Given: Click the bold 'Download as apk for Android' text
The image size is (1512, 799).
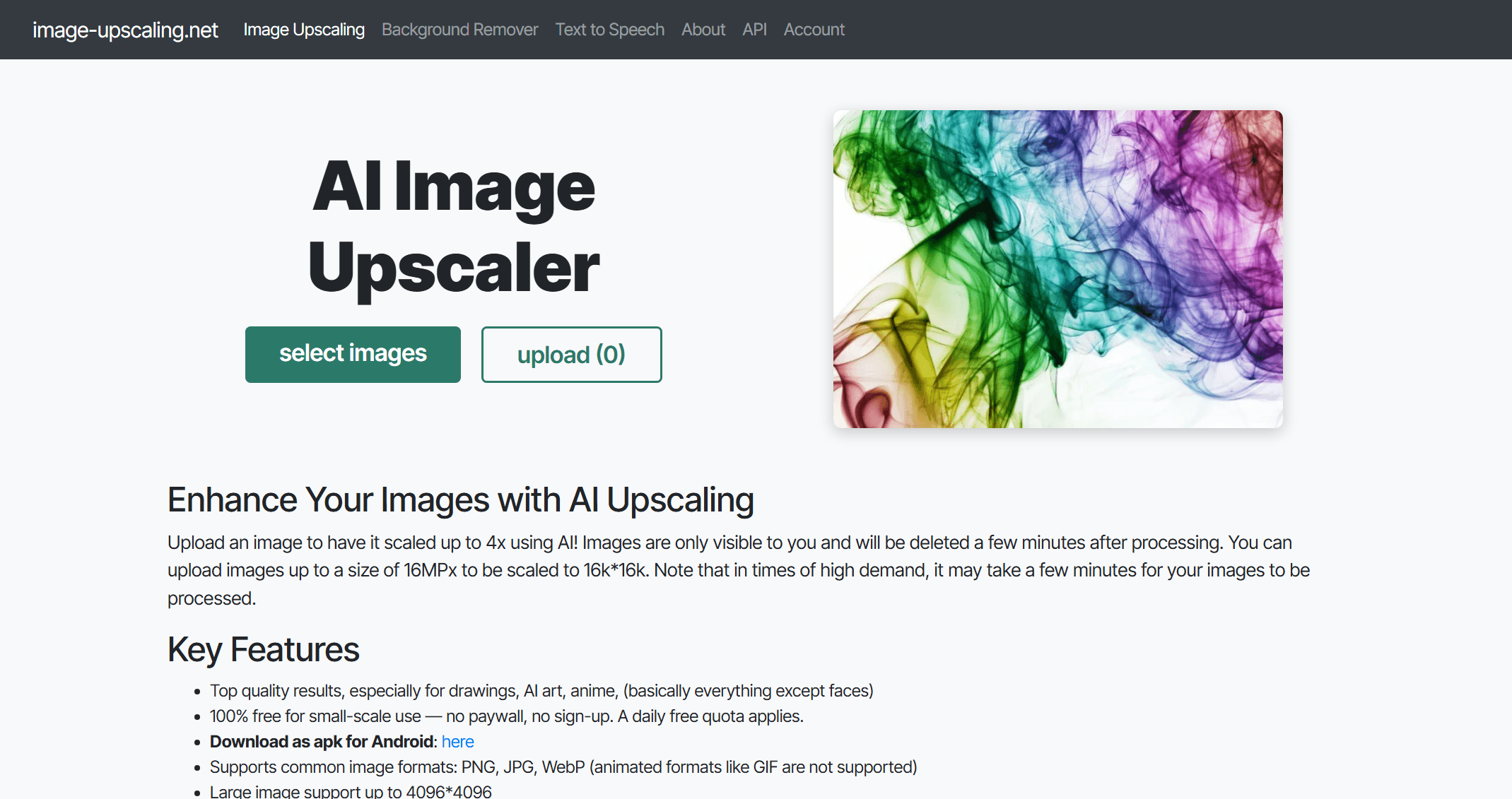Looking at the screenshot, I should [x=322, y=742].
